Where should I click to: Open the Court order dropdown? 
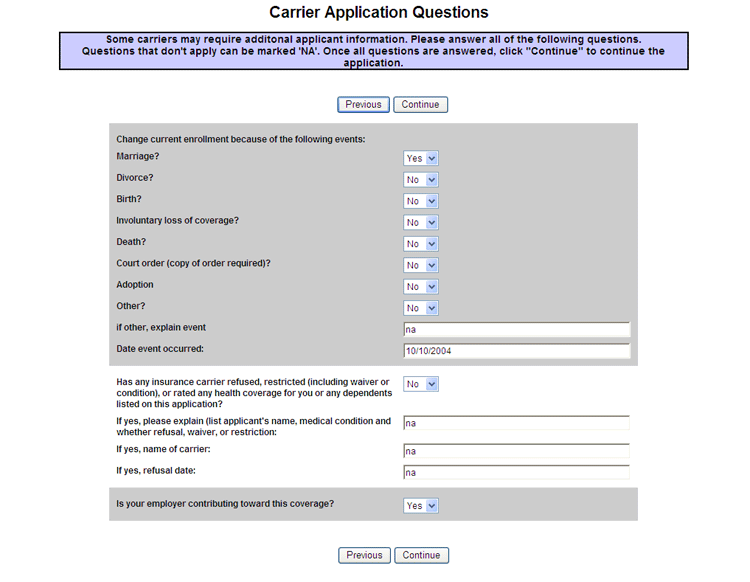421,266
